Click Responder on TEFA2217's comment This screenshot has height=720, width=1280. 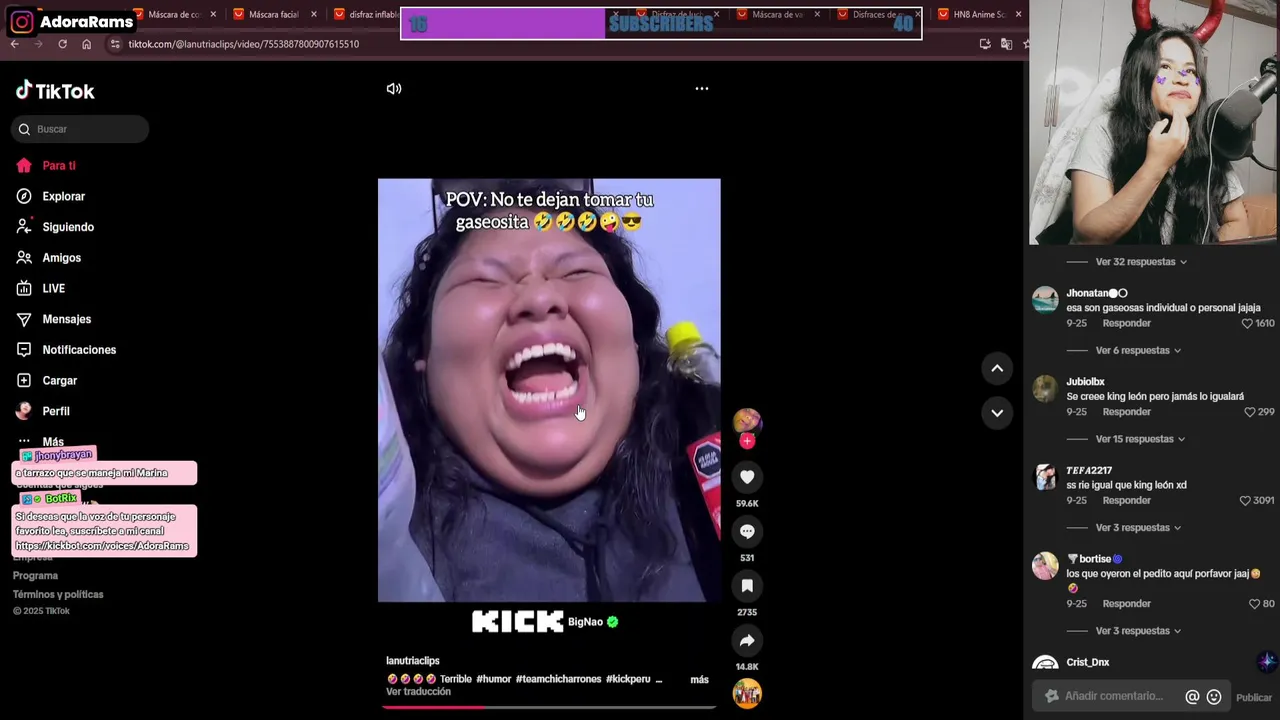[x=1127, y=501]
